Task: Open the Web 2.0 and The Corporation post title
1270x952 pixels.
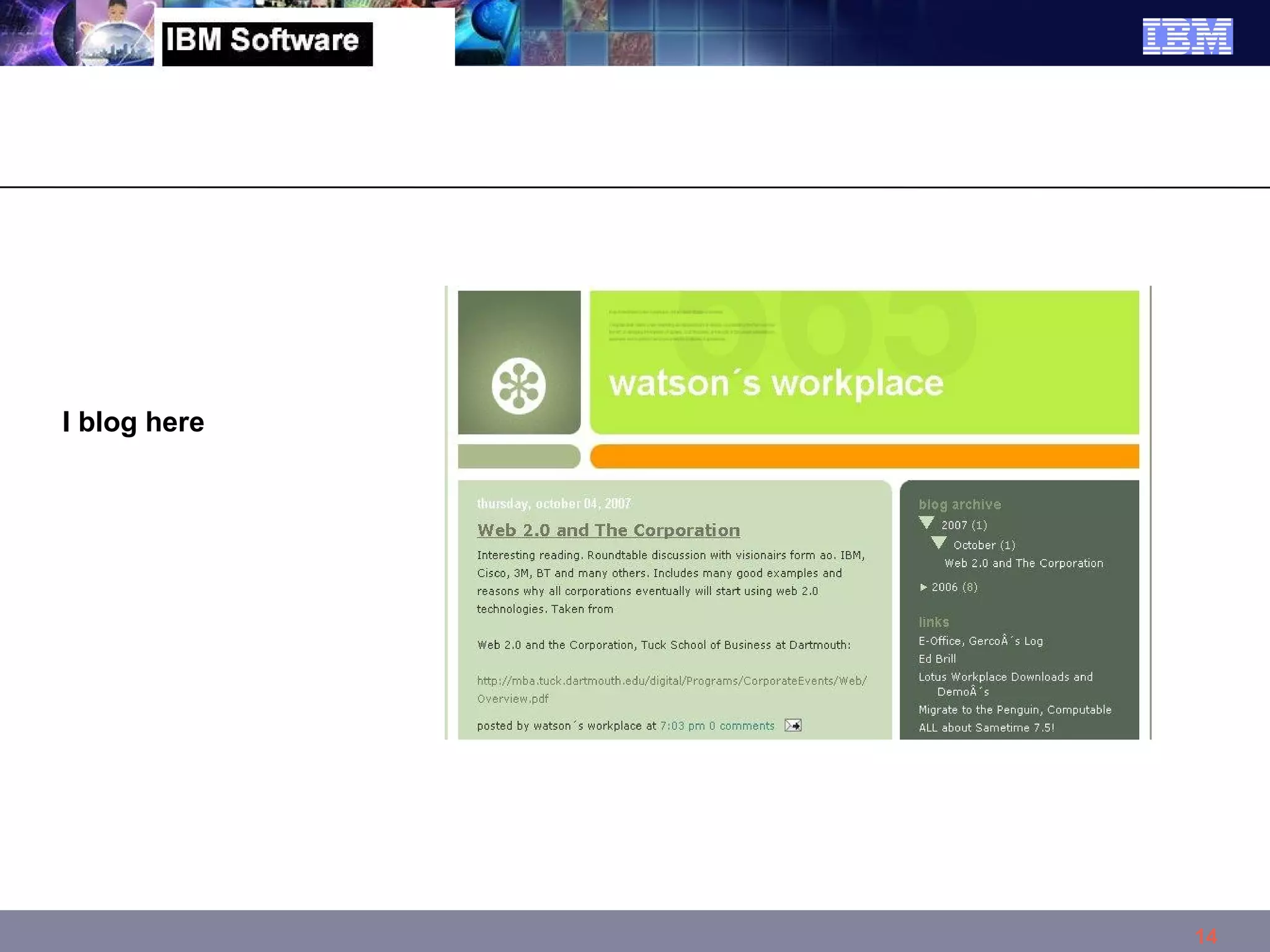Action: [608, 531]
